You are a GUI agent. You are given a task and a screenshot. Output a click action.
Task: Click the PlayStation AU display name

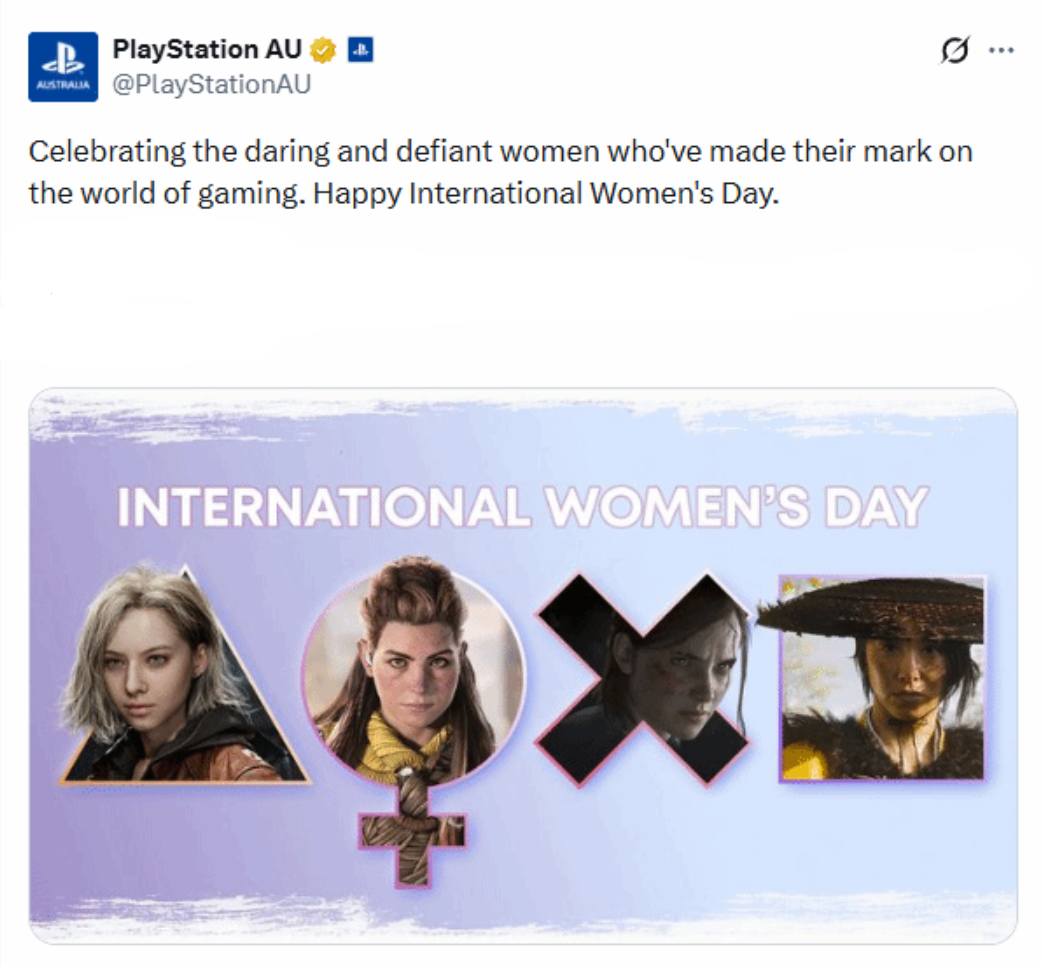tap(207, 49)
